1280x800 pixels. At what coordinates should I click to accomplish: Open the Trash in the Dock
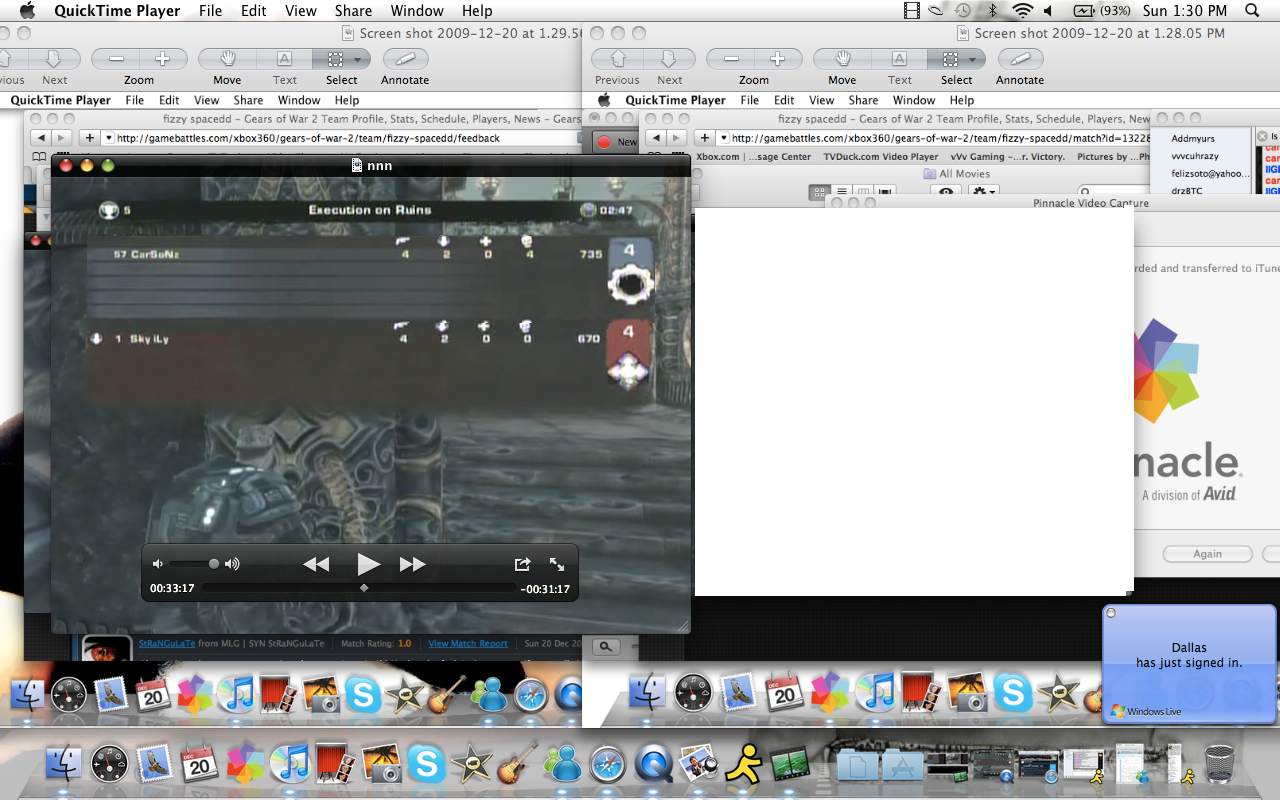[1220, 765]
